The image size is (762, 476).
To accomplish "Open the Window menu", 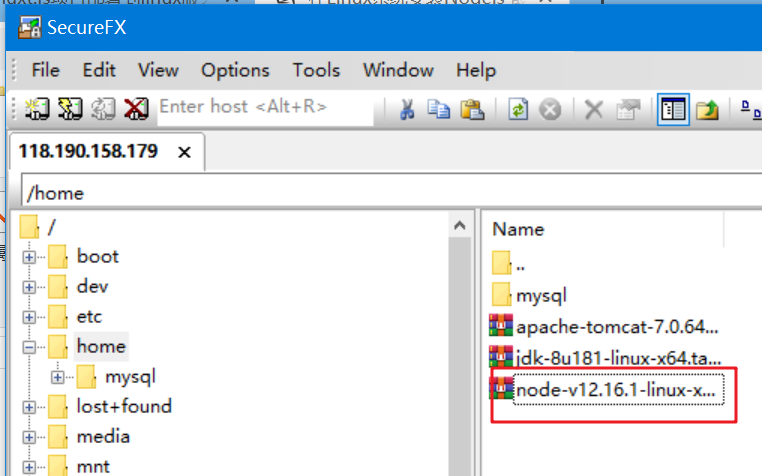I will 398,71.
